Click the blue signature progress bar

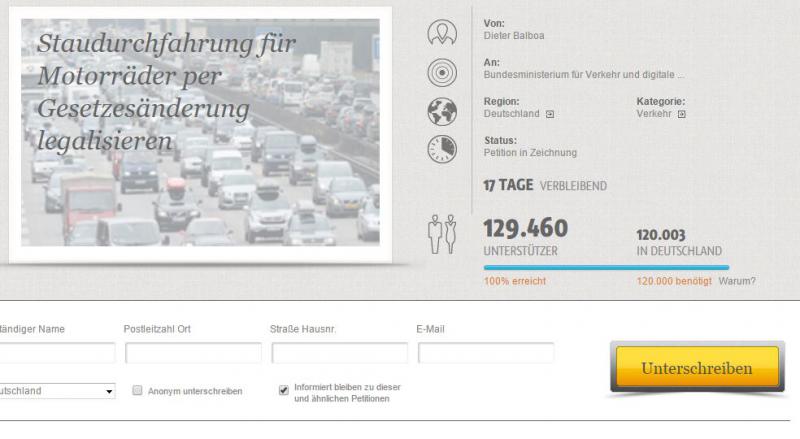(606, 267)
